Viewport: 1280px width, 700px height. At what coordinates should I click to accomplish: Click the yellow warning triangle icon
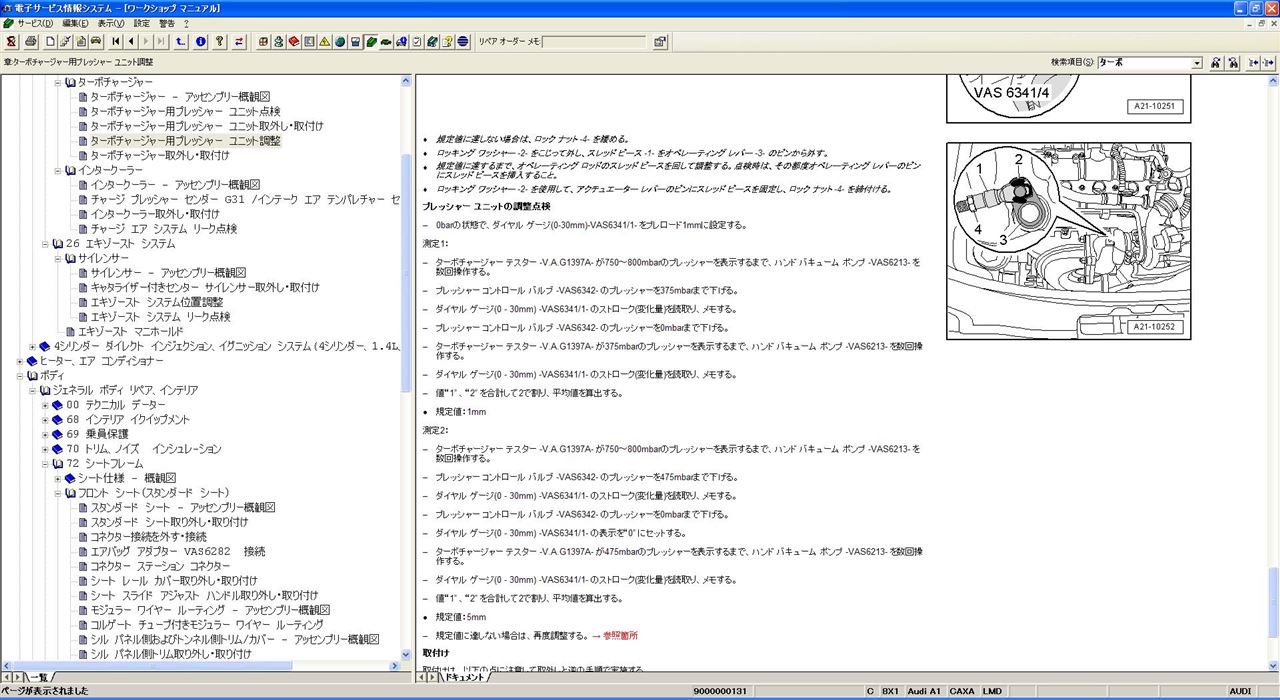[324, 42]
